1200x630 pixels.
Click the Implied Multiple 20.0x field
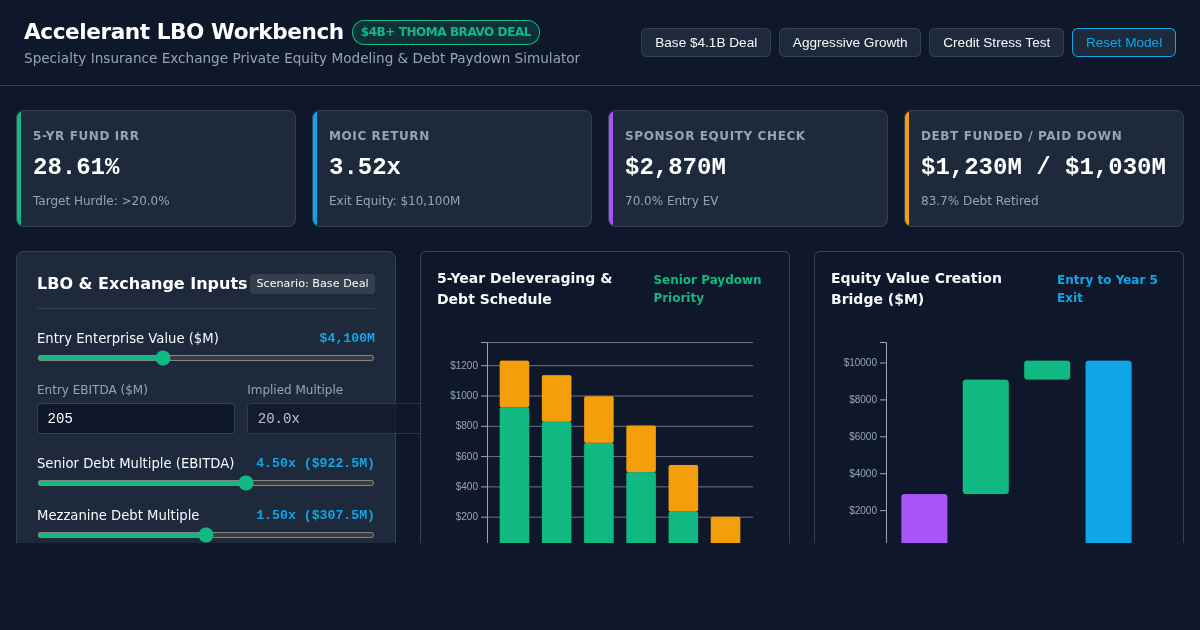pyautogui.click(x=334, y=419)
